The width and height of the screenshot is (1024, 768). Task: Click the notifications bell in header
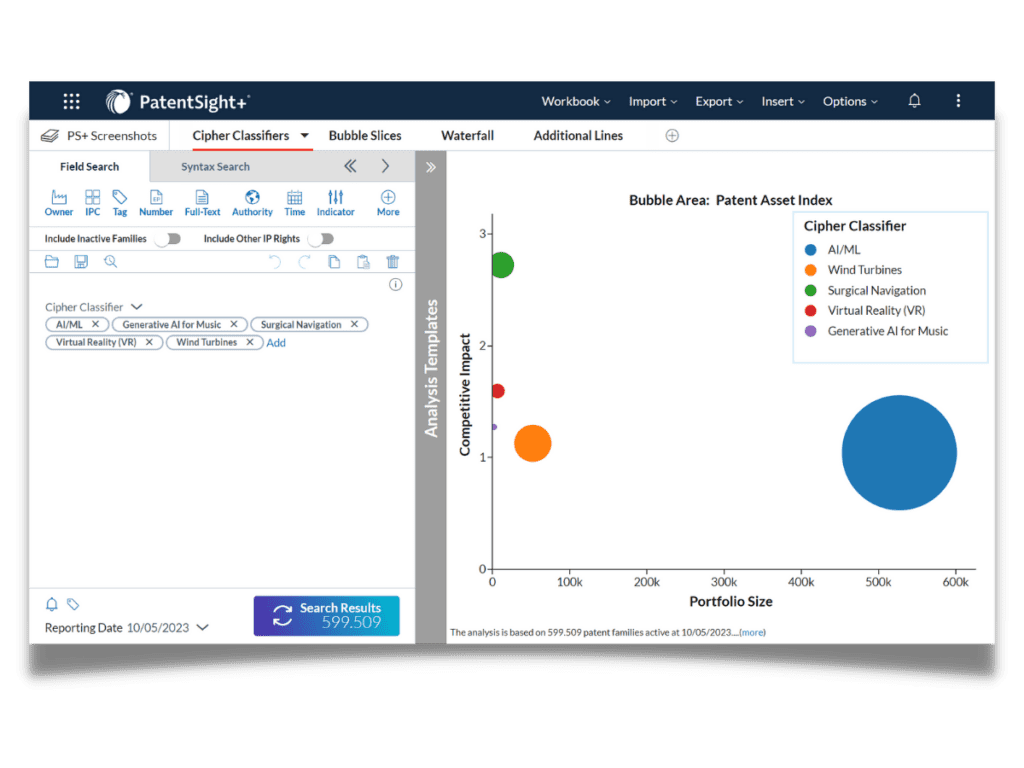(914, 101)
